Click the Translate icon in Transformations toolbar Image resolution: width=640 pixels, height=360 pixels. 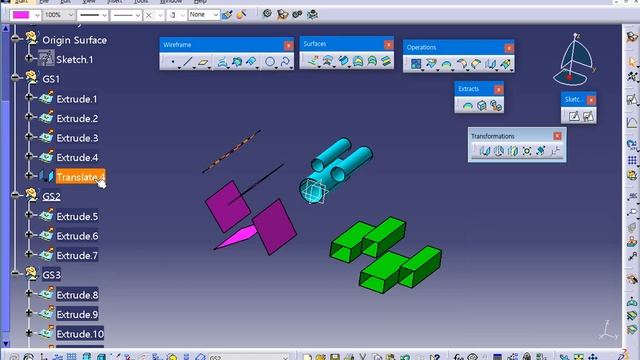click(x=484, y=151)
